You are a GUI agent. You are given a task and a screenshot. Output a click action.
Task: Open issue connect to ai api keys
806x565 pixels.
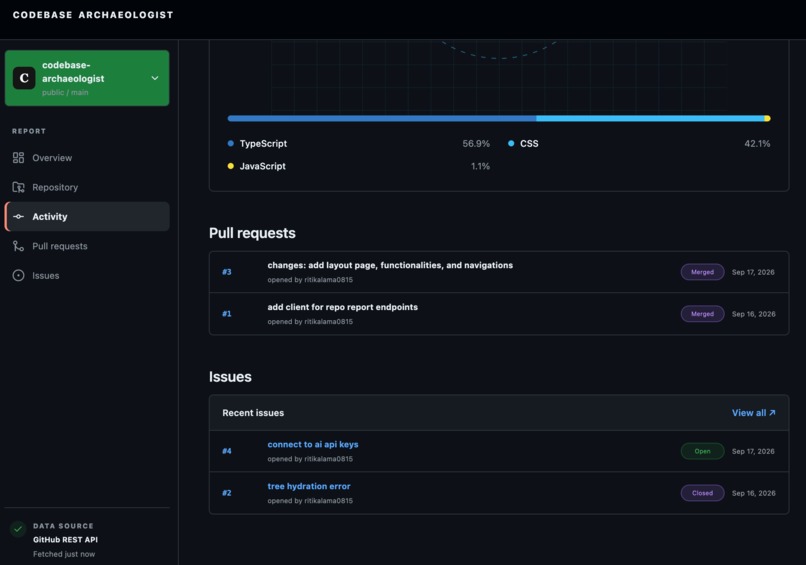313,444
